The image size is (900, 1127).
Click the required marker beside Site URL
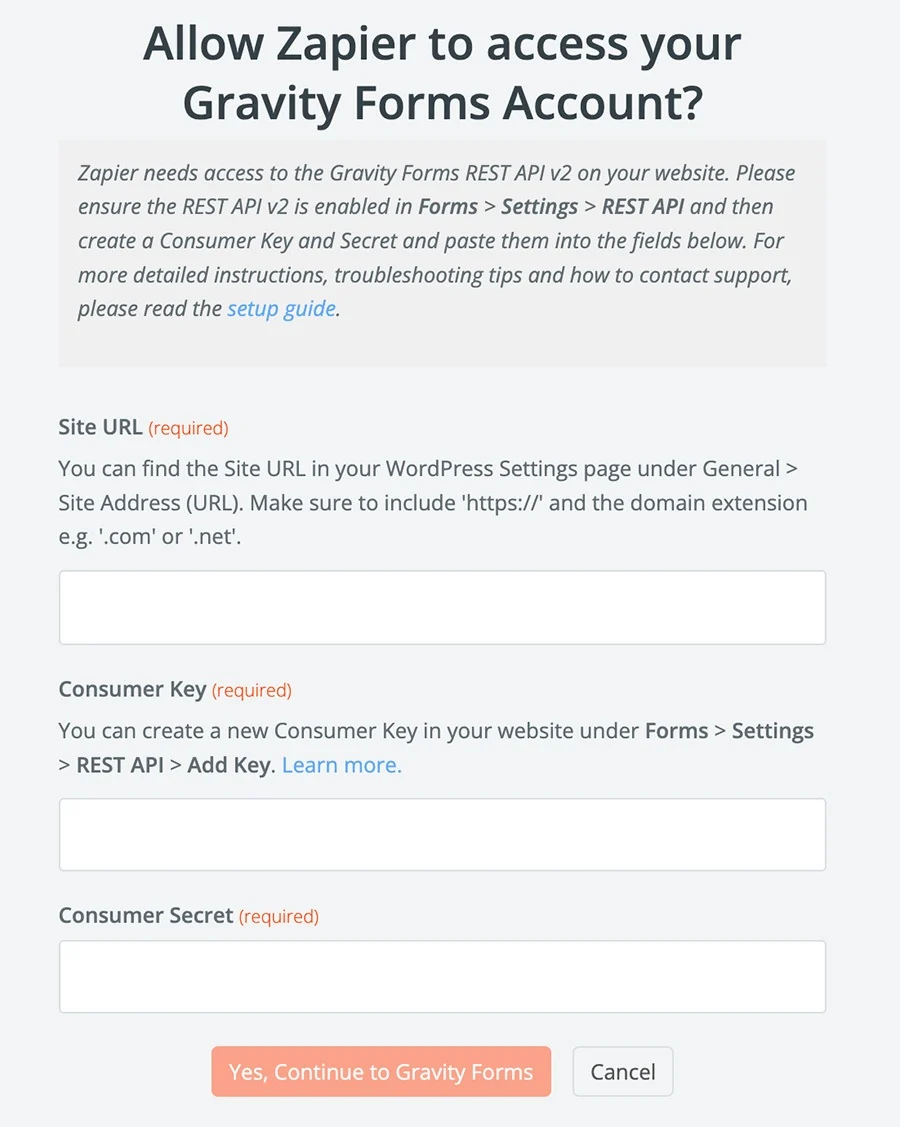[x=188, y=428]
